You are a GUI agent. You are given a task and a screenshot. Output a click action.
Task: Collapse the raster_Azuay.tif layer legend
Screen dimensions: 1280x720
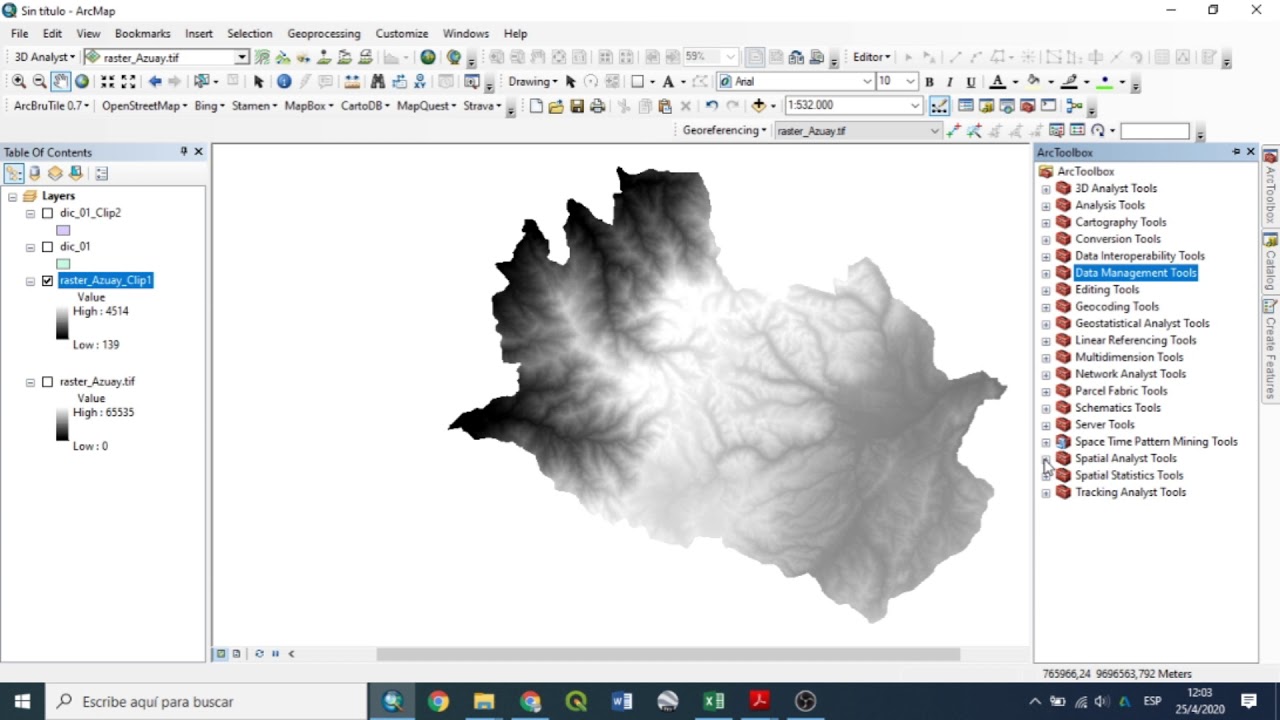pyautogui.click(x=30, y=382)
